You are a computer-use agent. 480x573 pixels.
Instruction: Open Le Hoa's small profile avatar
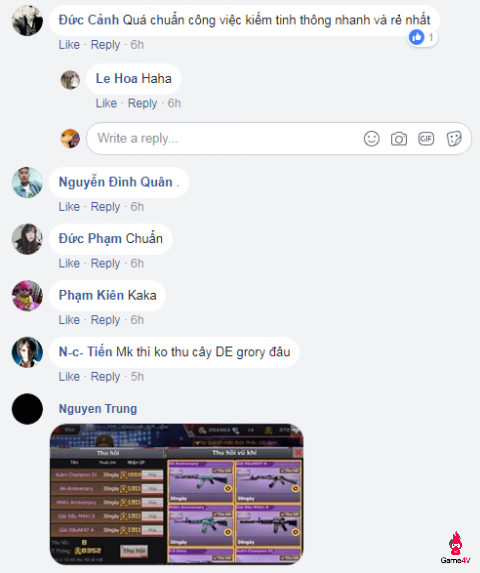click(x=70, y=80)
